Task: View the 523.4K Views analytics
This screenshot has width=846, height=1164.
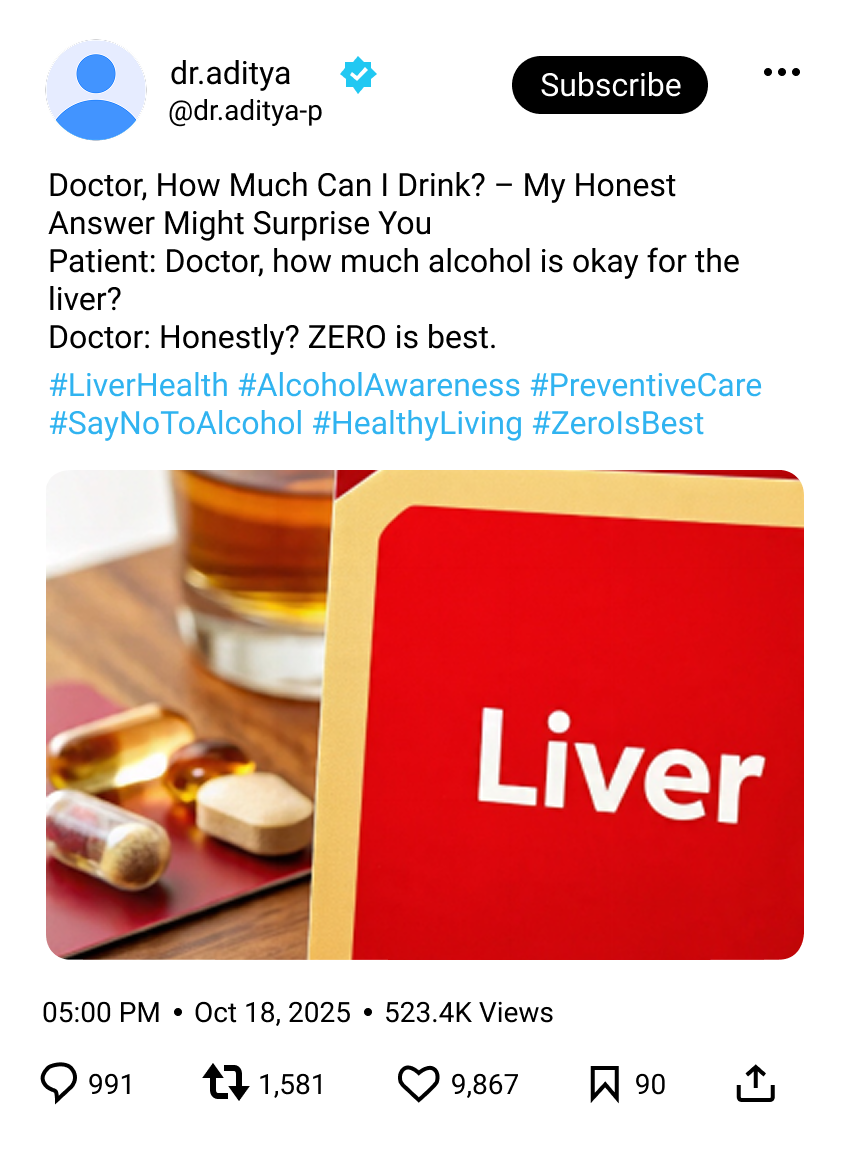Action: pos(468,1013)
